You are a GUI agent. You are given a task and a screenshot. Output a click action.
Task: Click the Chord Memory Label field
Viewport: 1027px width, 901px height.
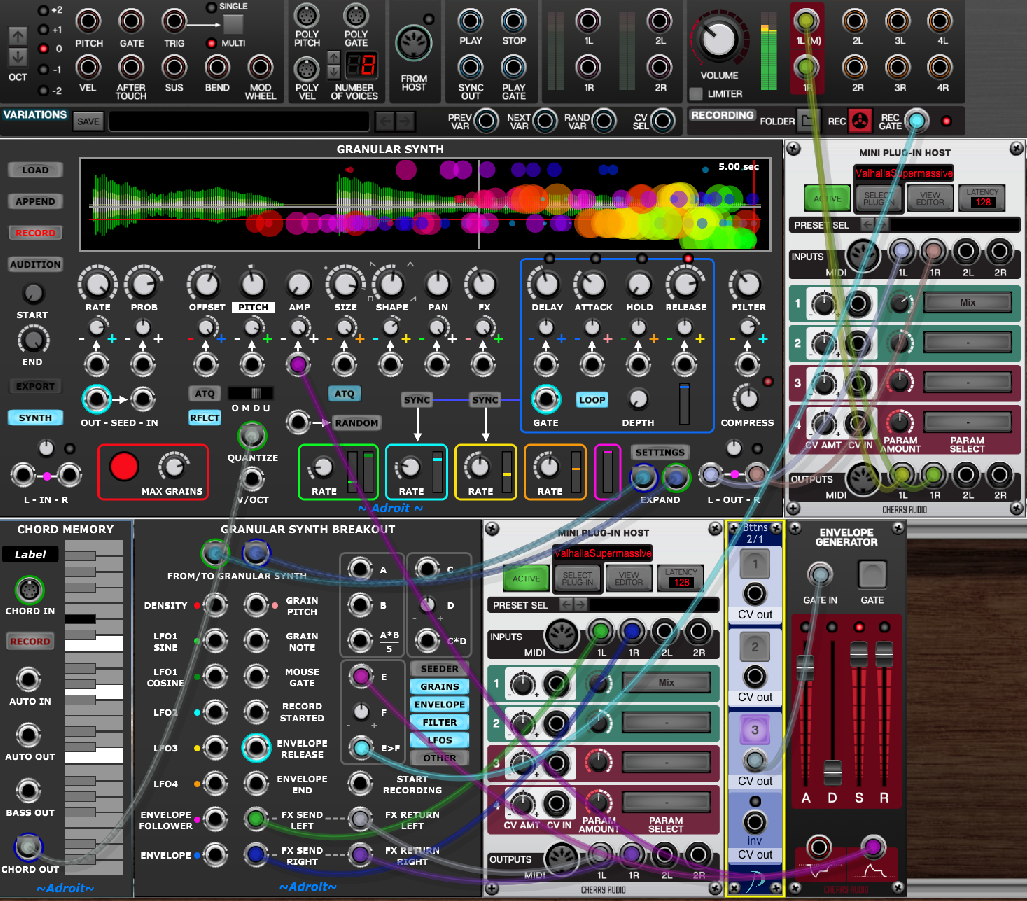[x=30, y=555]
